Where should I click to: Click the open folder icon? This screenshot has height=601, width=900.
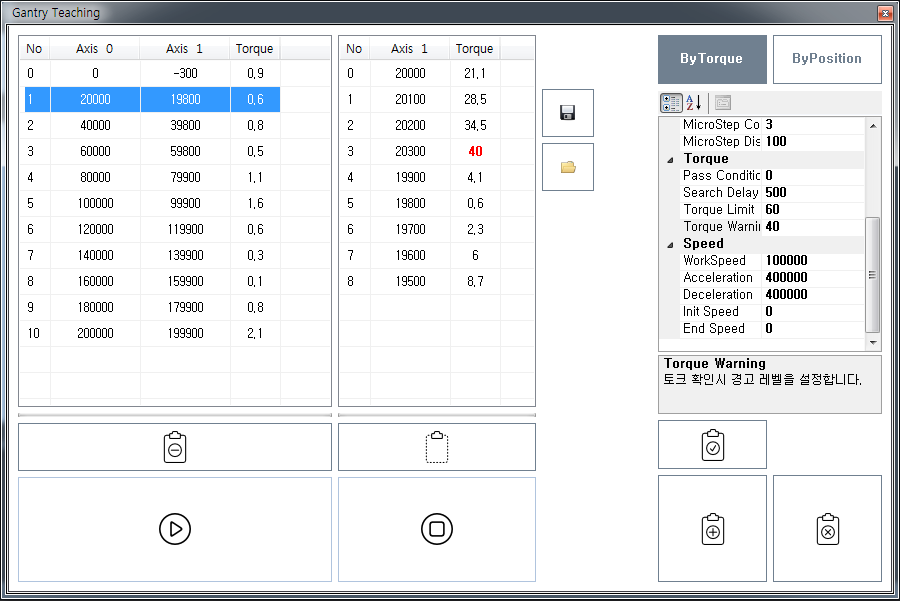567,167
